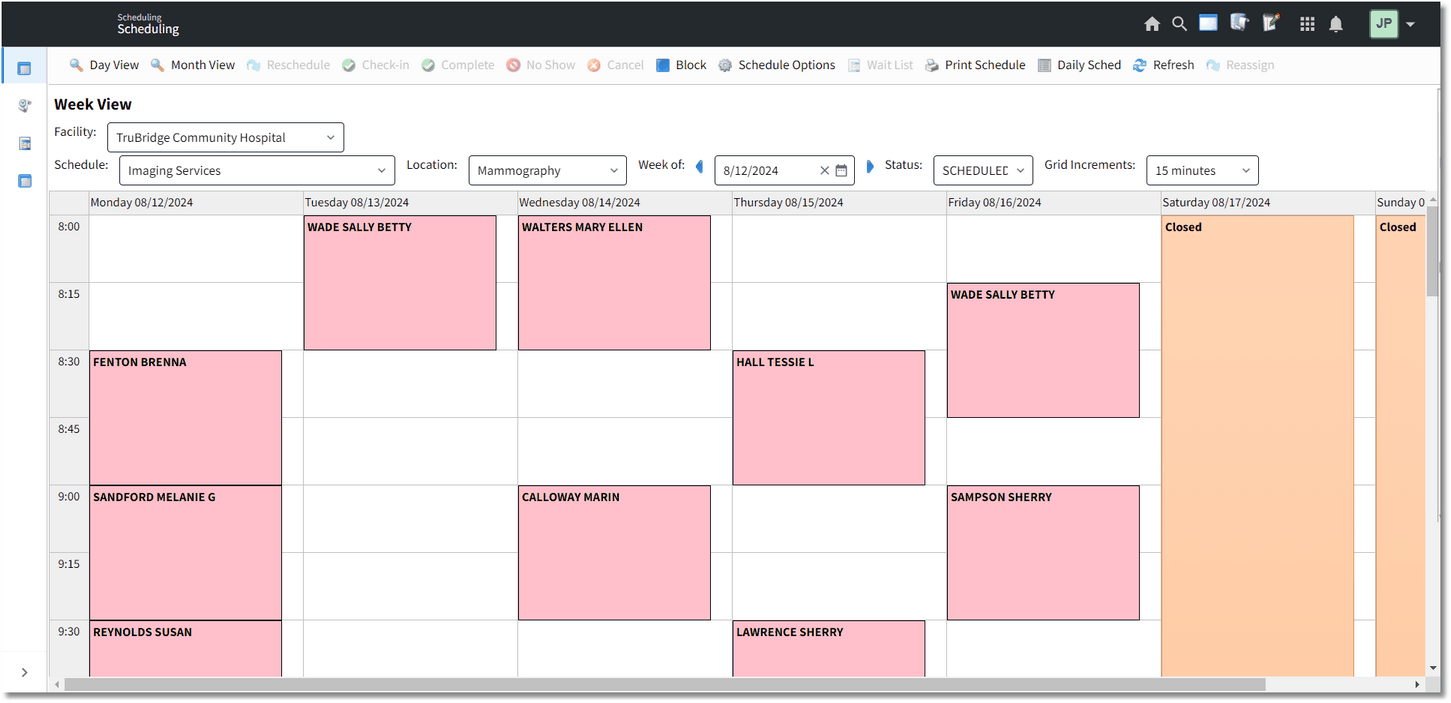Select the third sidebar schedule list icon
1451x703 pixels.
24,143
